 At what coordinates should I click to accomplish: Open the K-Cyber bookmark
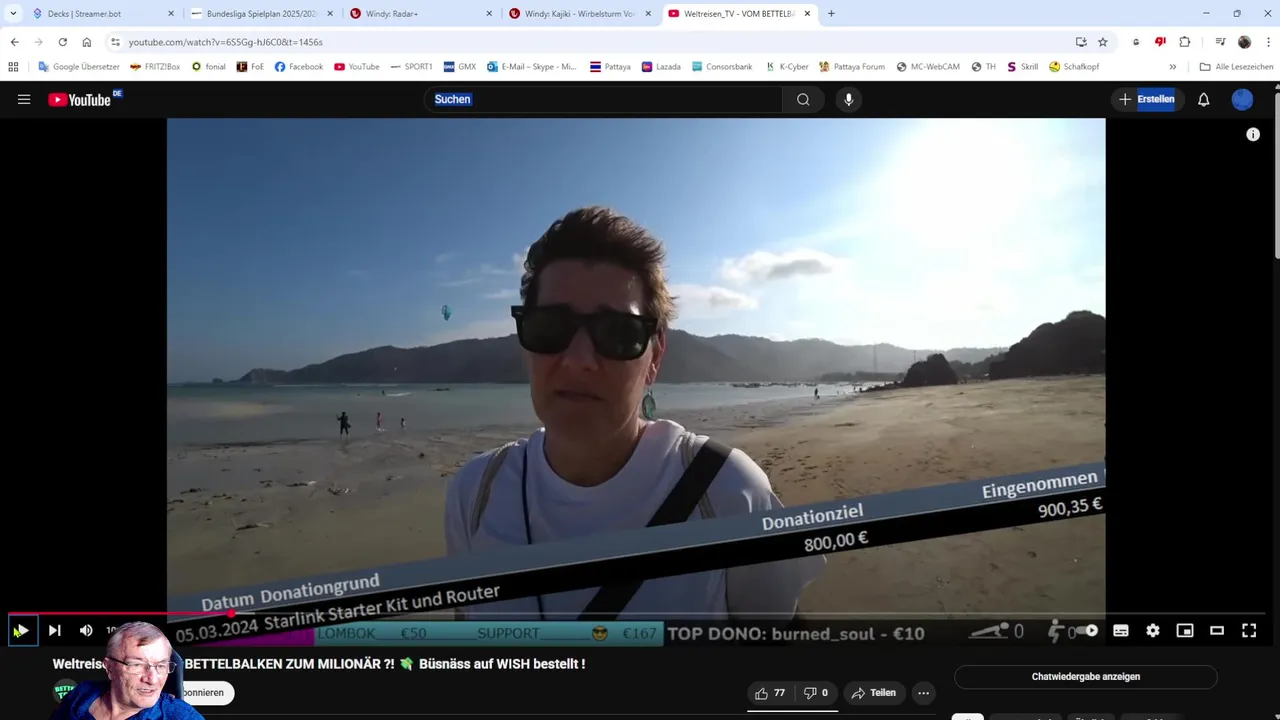pyautogui.click(x=787, y=67)
